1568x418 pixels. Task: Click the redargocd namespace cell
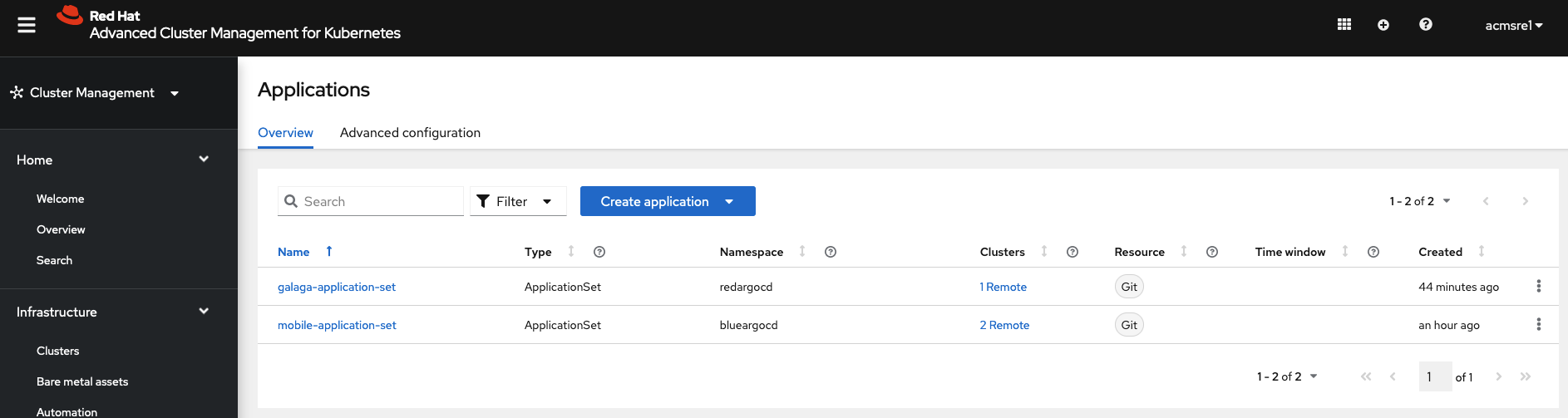click(746, 287)
